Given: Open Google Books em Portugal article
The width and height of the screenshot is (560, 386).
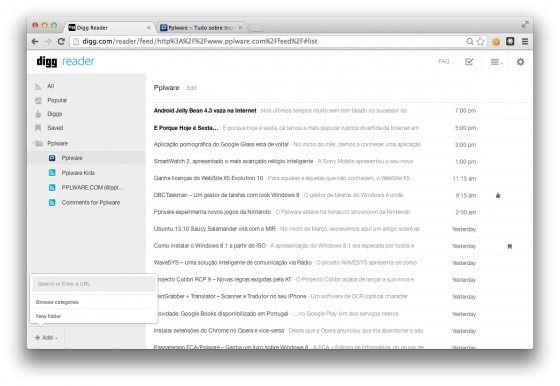Looking at the screenshot, I should click(x=223, y=314).
